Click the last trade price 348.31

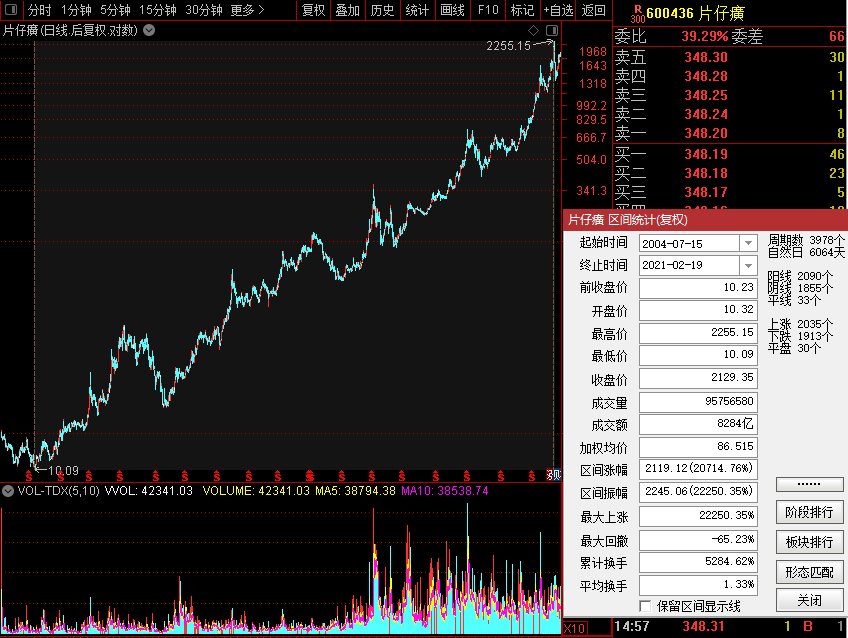coord(703,627)
